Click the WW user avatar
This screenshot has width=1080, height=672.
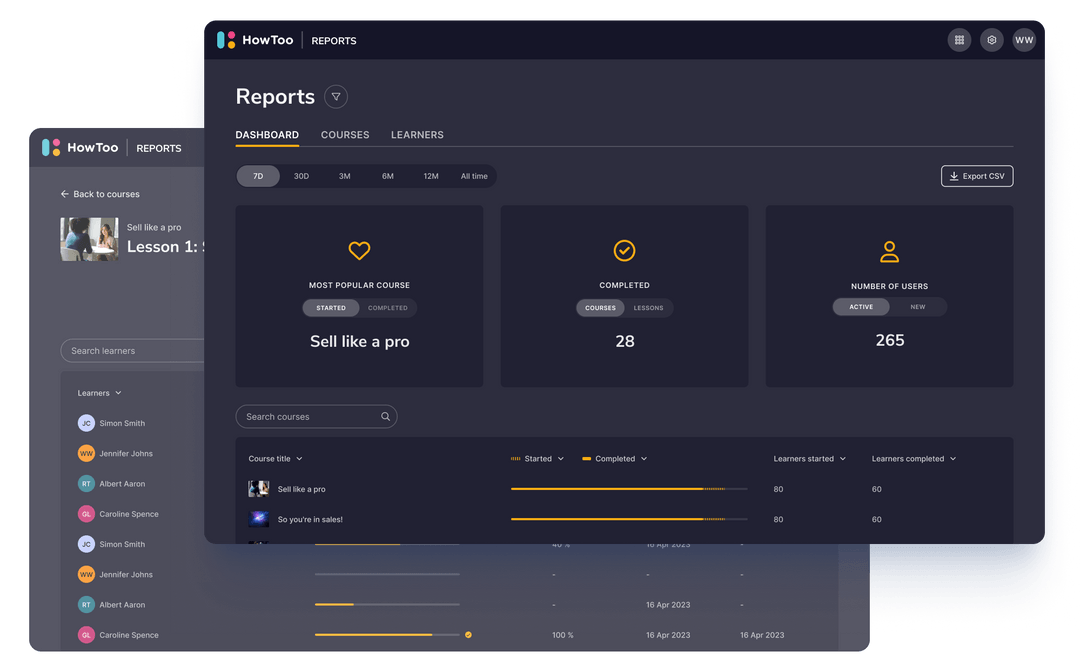(x=1024, y=40)
